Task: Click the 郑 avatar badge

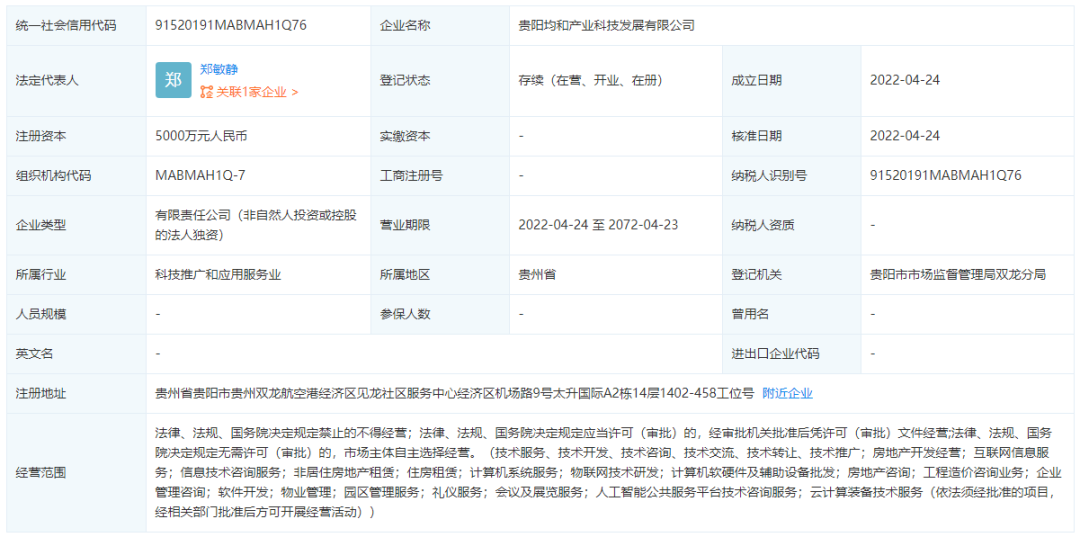Action: coord(174,80)
